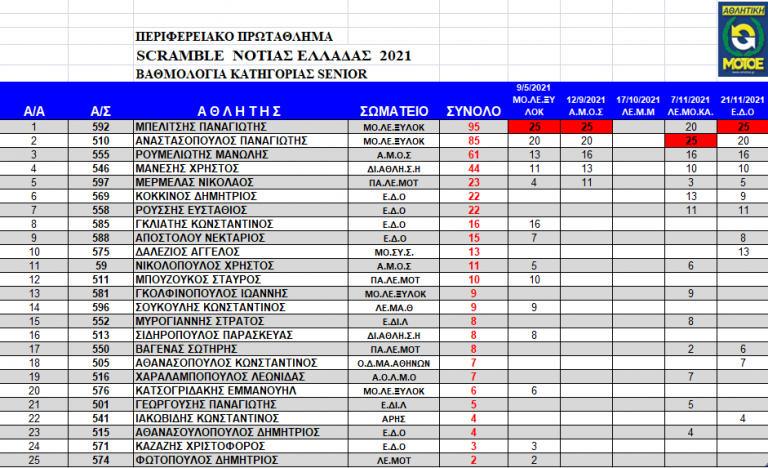
Task: Click club cell ΛΕ.ΜΟΤ
Action: point(394,461)
